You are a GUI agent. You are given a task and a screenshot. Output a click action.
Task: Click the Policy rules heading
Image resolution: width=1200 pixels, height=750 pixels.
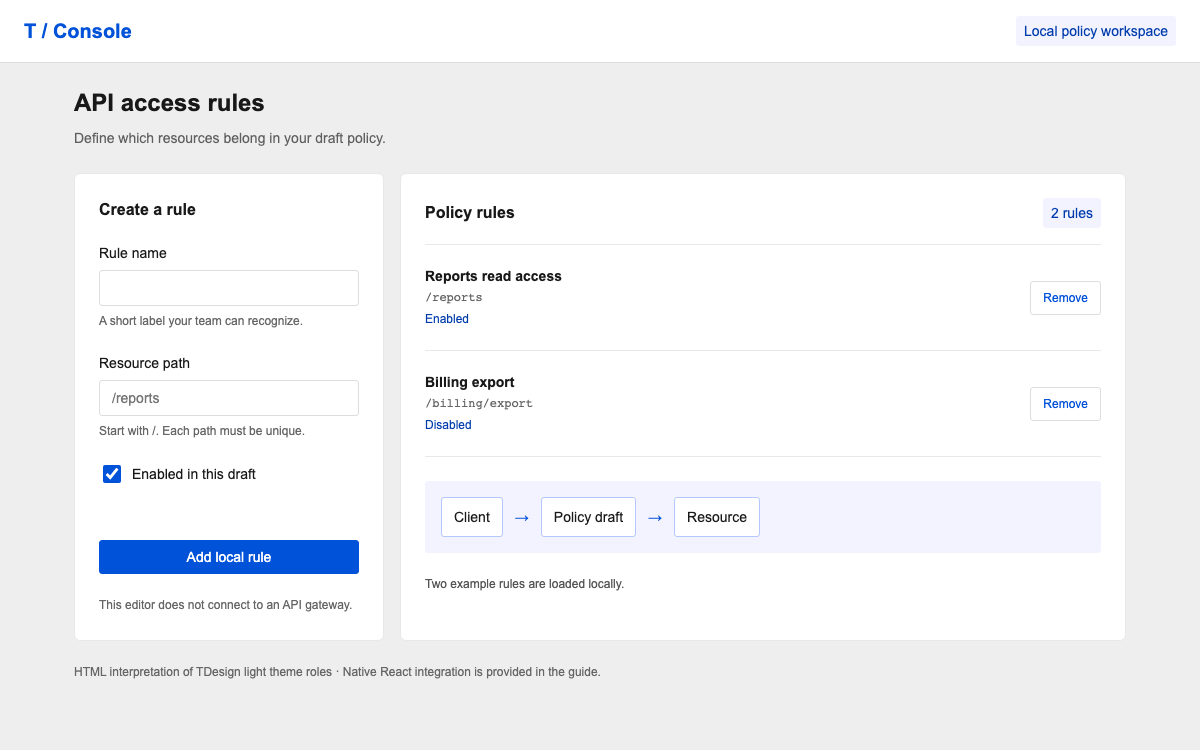470,213
